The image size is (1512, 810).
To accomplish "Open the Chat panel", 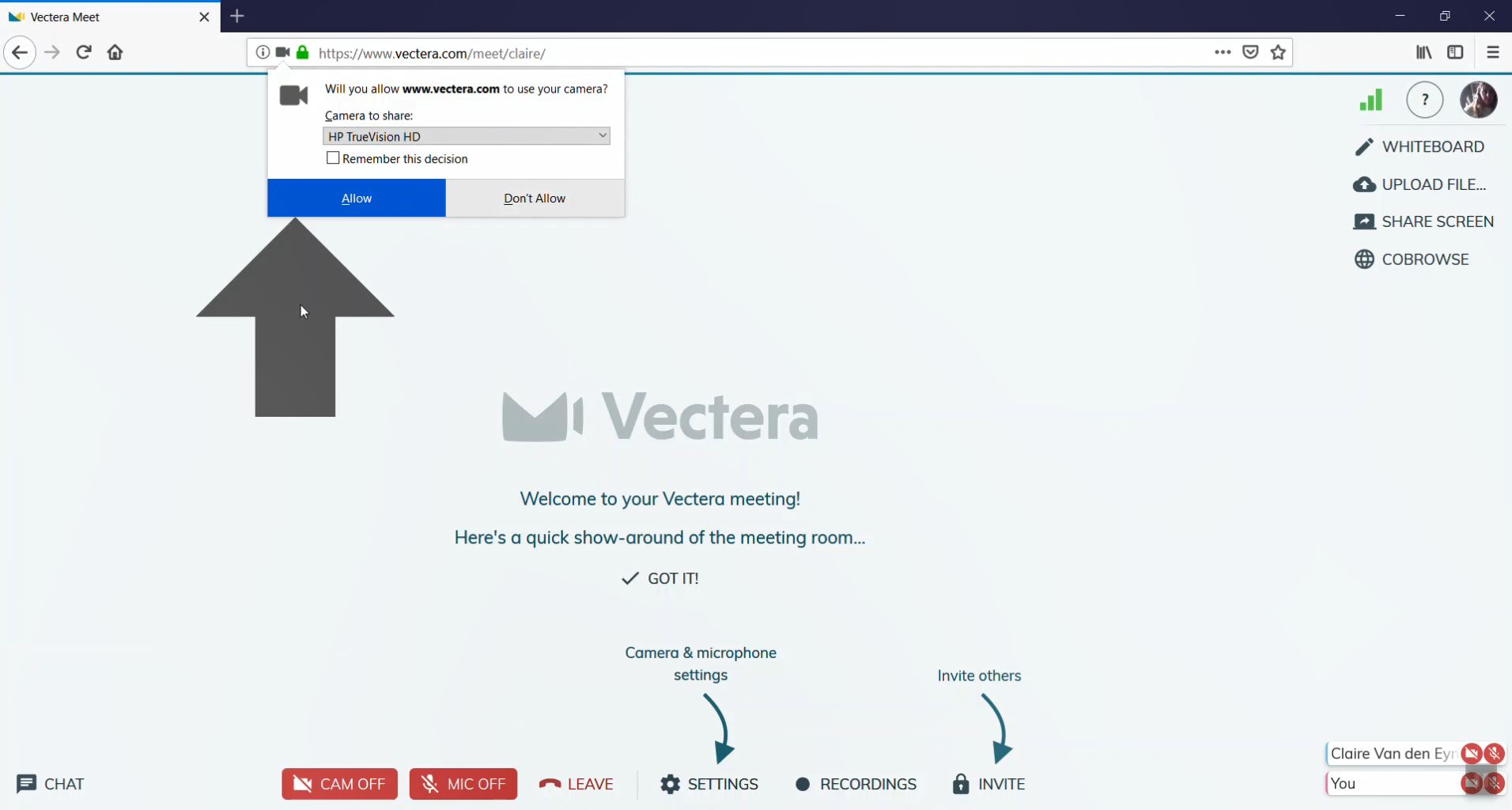I will click(x=50, y=784).
